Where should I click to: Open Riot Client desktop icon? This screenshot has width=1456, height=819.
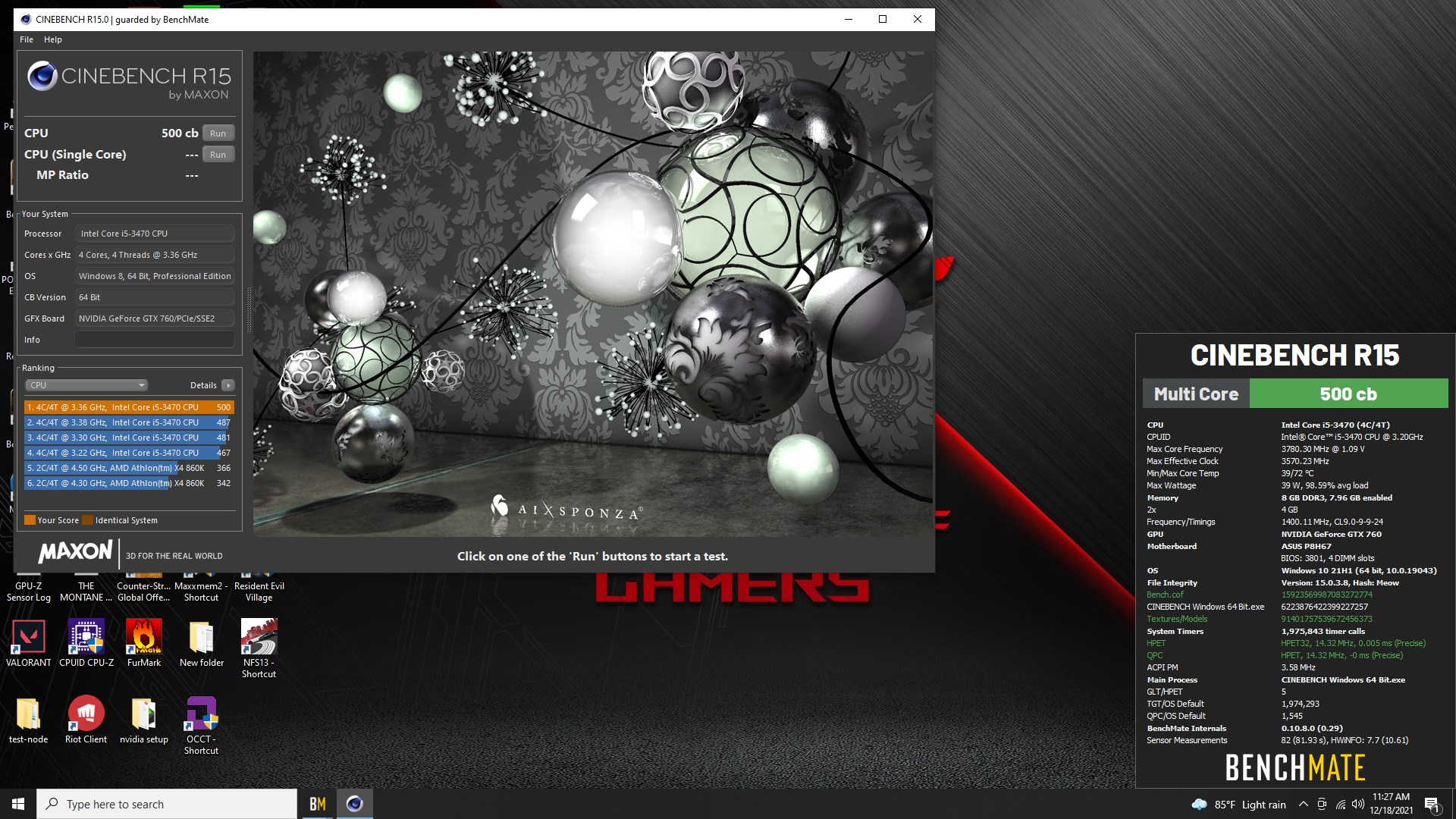pyautogui.click(x=86, y=720)
